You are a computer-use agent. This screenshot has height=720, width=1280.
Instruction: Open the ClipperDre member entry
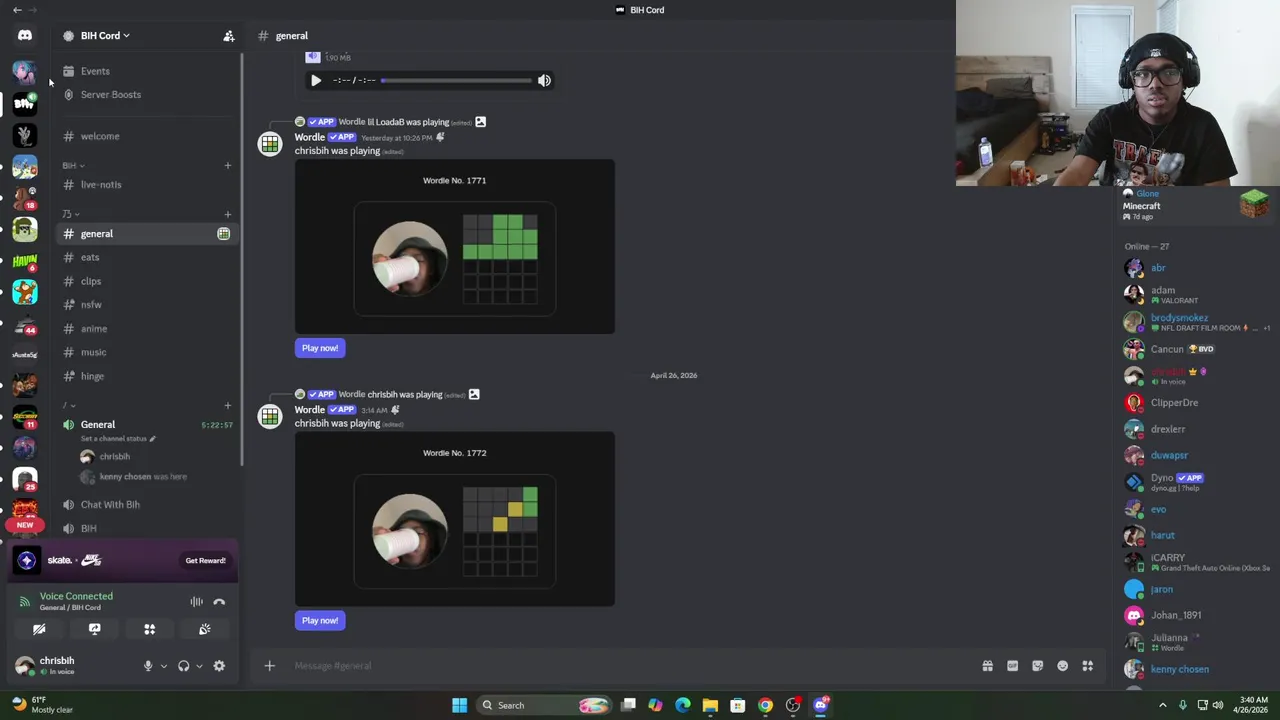[1195, 403]
